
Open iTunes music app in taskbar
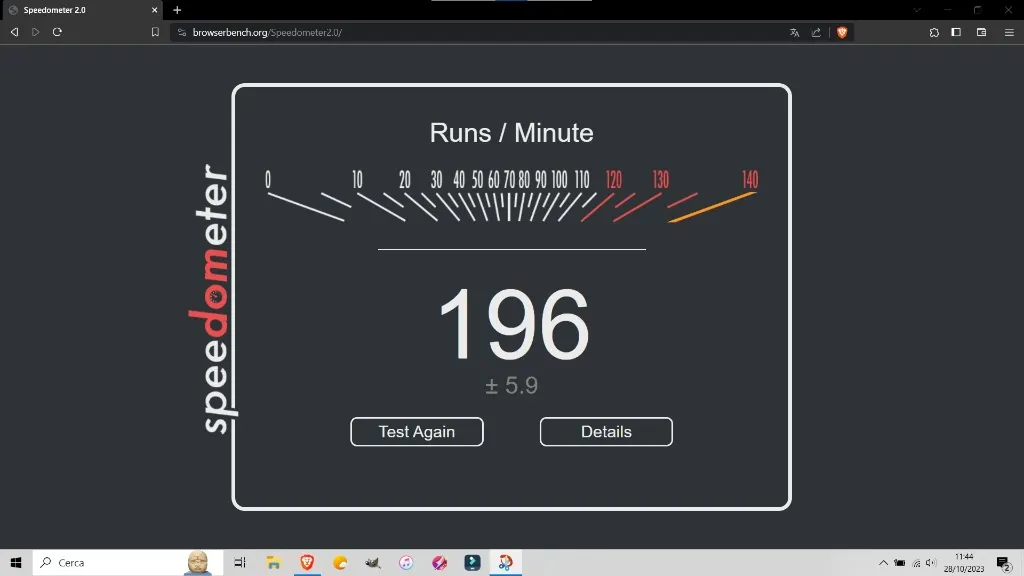[x=406, y=562]
